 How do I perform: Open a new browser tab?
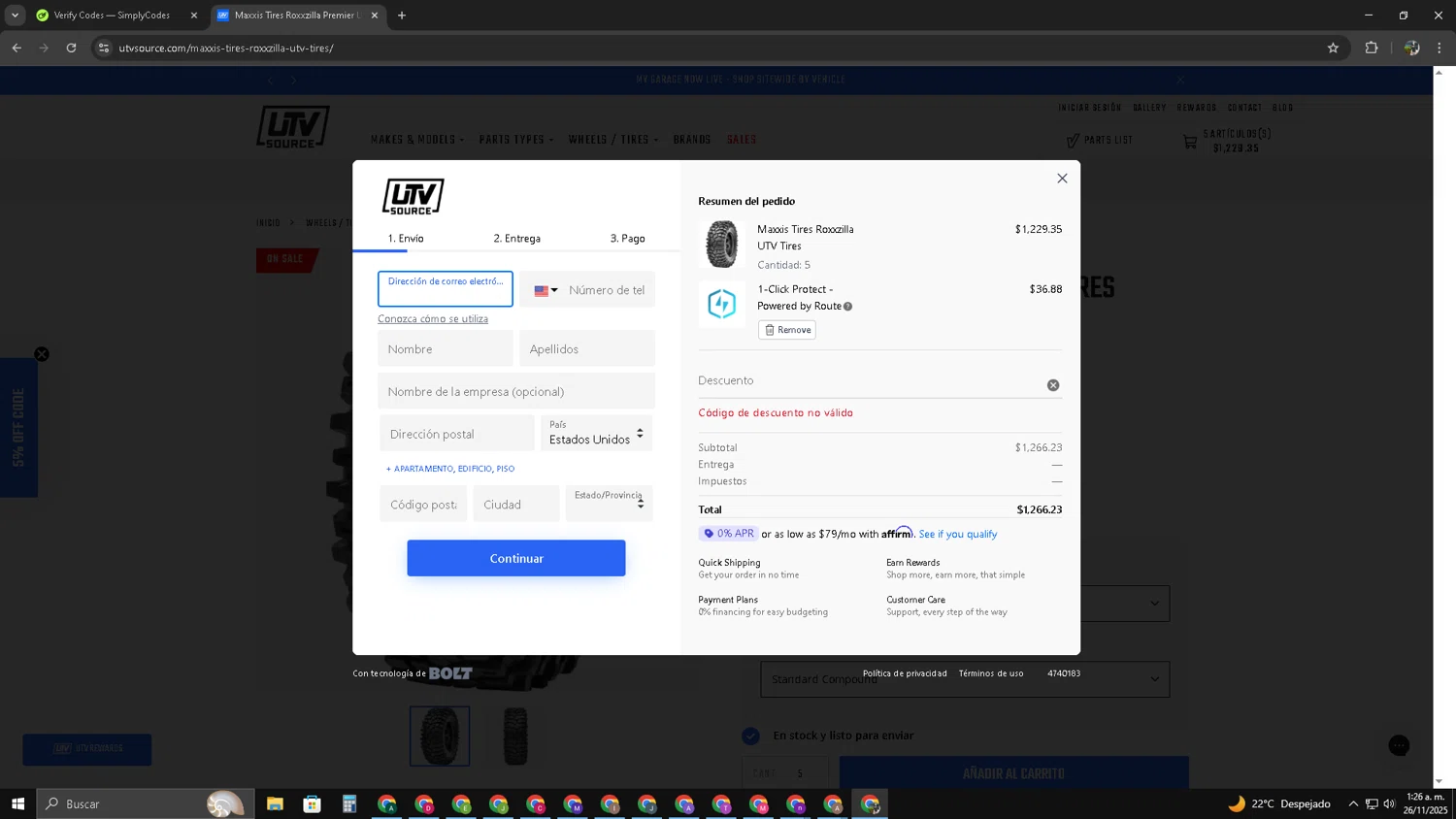click(x=402, y=16)
